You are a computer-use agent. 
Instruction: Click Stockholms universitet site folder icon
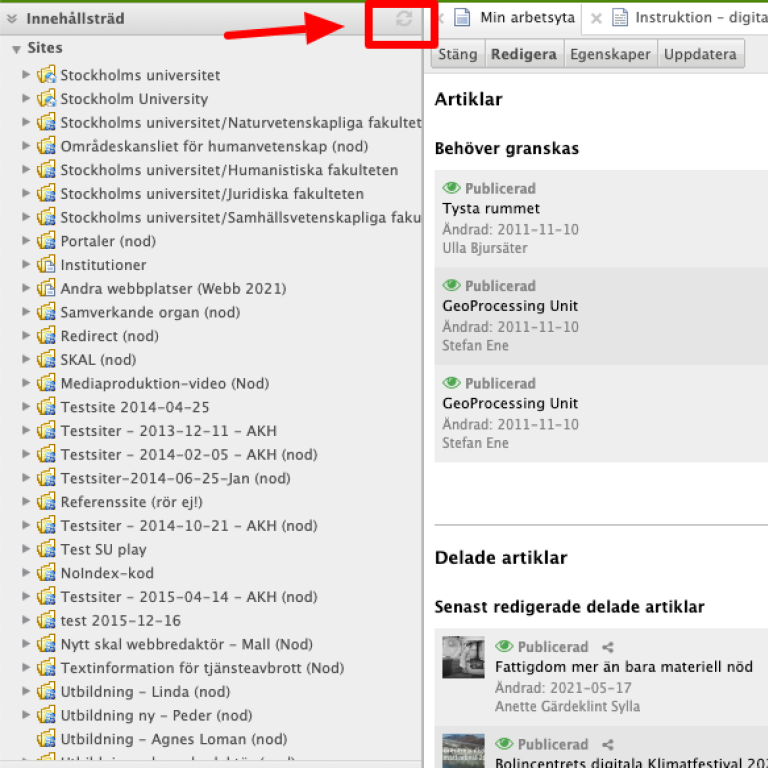[x=47, y=74]
